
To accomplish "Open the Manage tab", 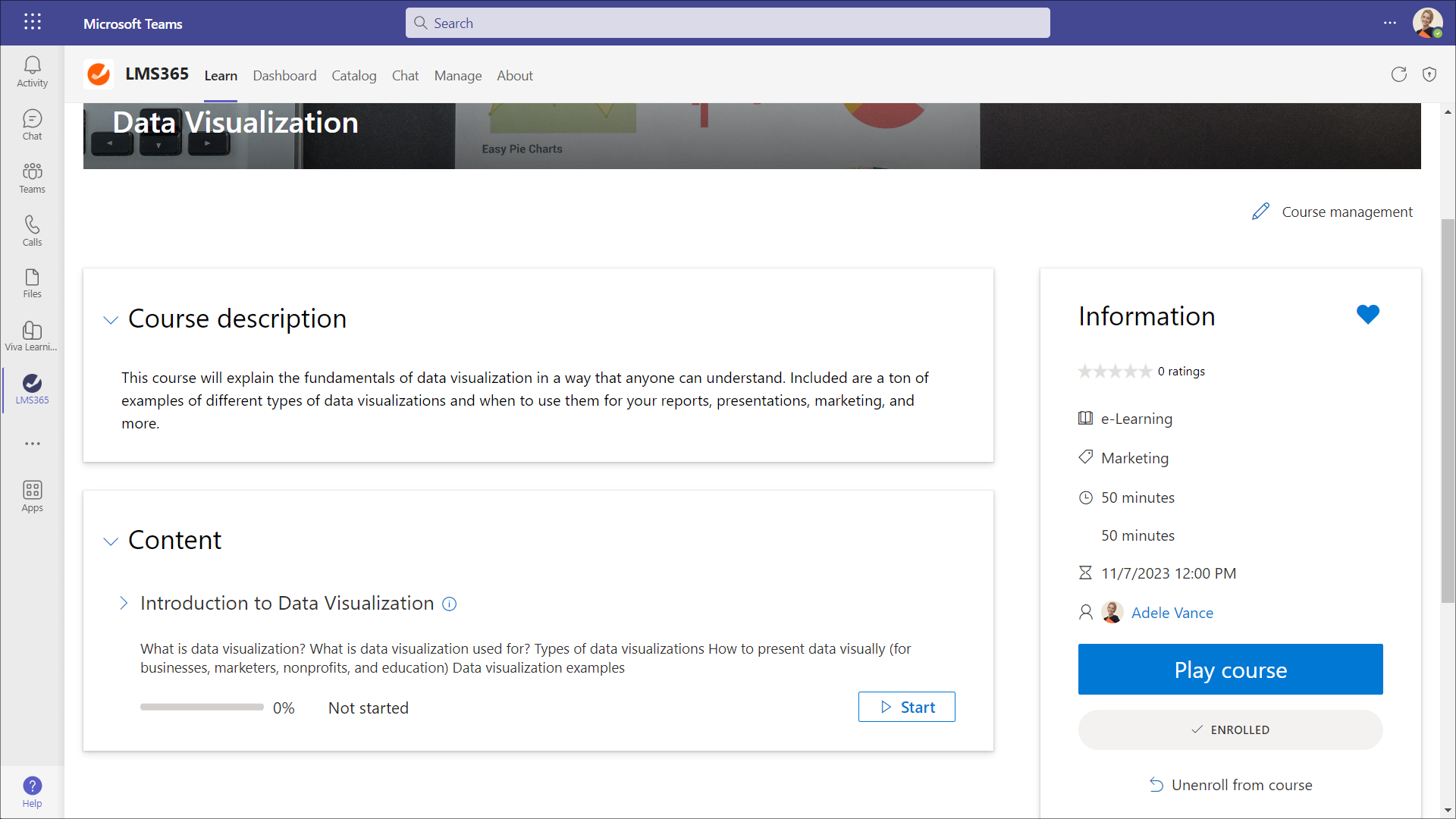I will 457,76.
